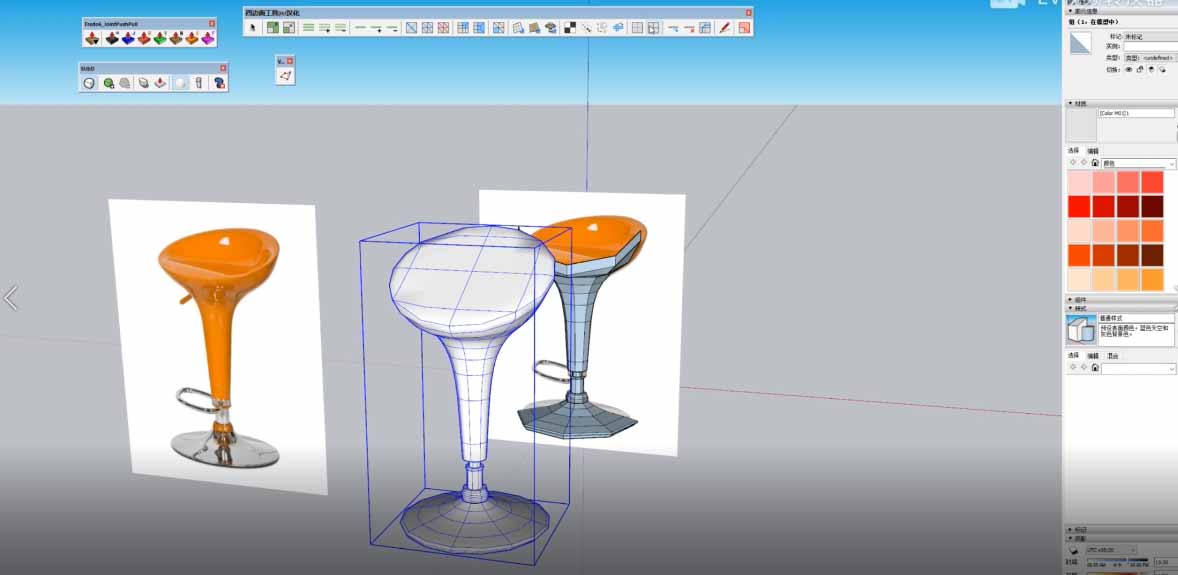
Task: Click the blue Joint Push Pull icon
Action: click(x=128, y=38)
